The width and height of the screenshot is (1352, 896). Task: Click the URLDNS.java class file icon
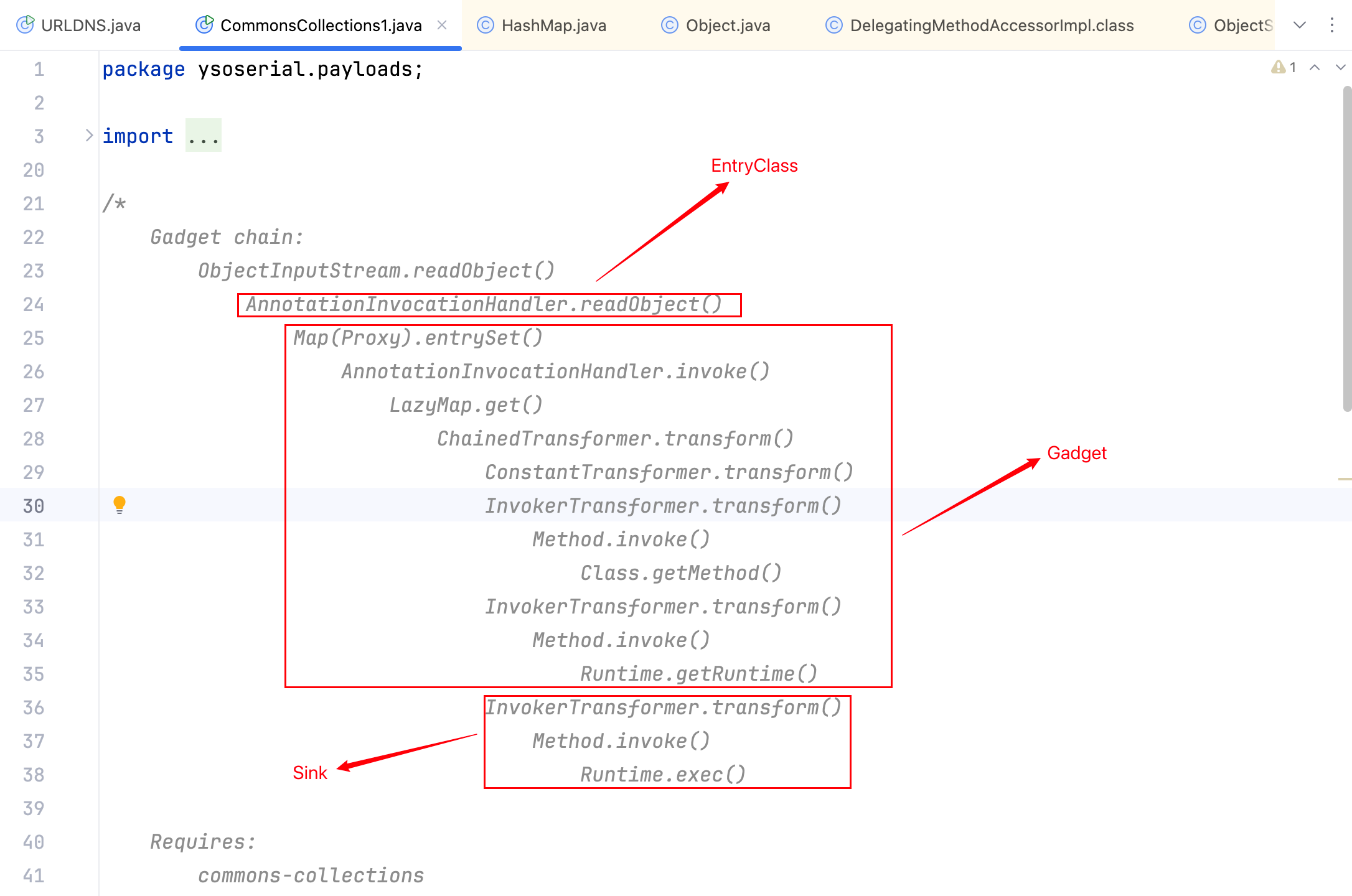[x=25, y=25]
